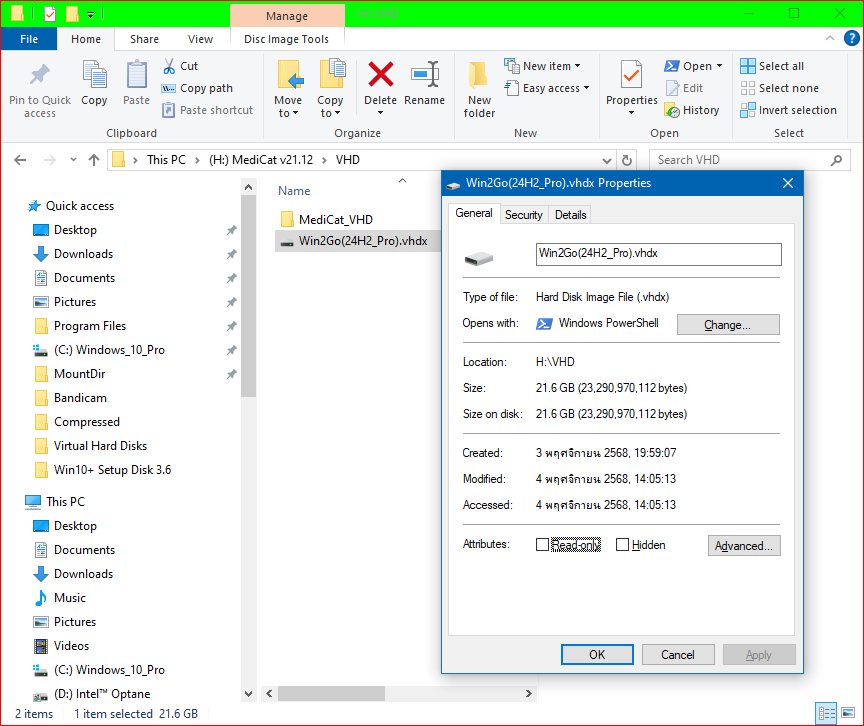
Task: Toggle the Read-only attribute checkbox
Action: tap(542, 545)
